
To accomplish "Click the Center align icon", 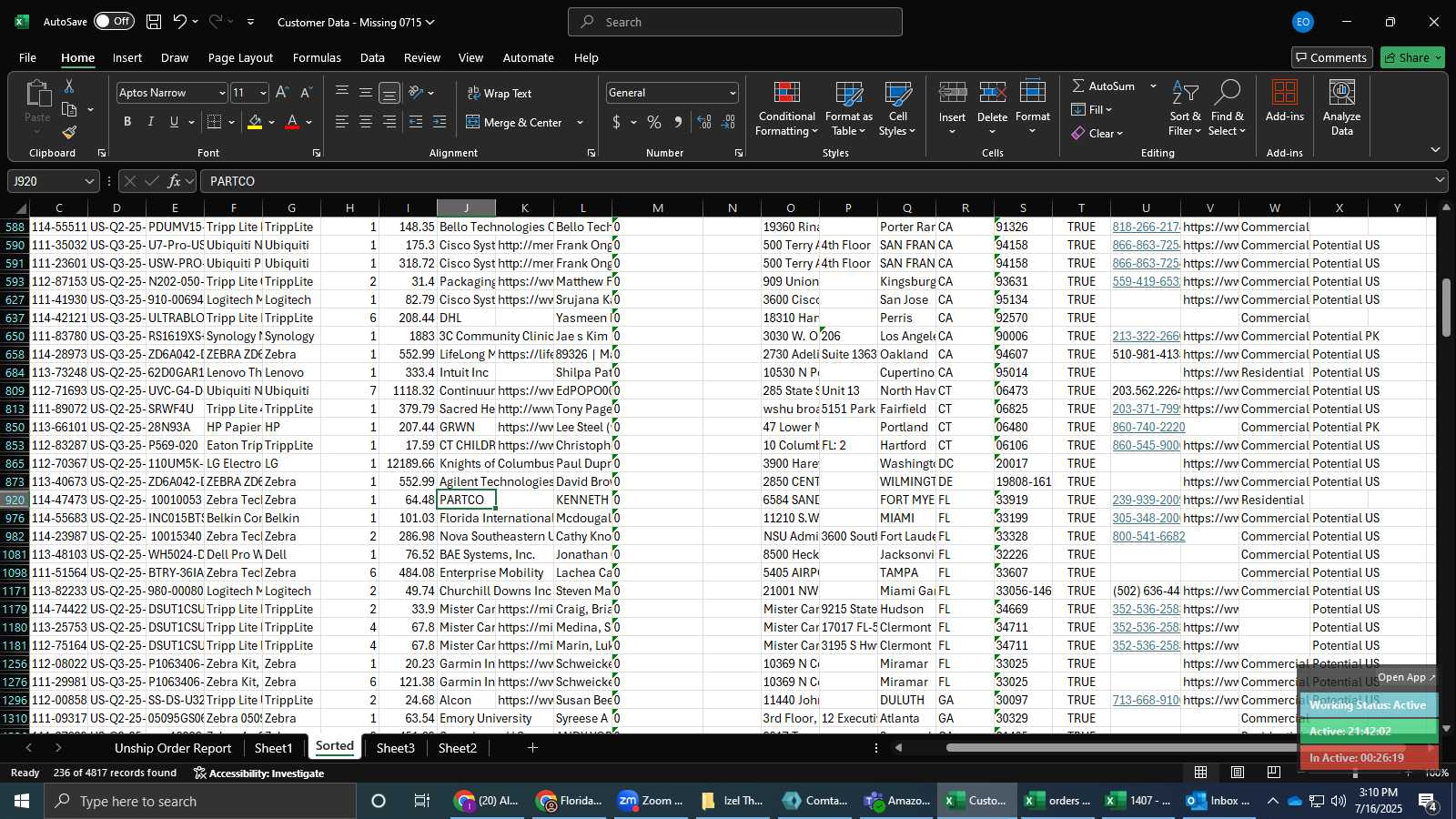I will pos(365,122).
